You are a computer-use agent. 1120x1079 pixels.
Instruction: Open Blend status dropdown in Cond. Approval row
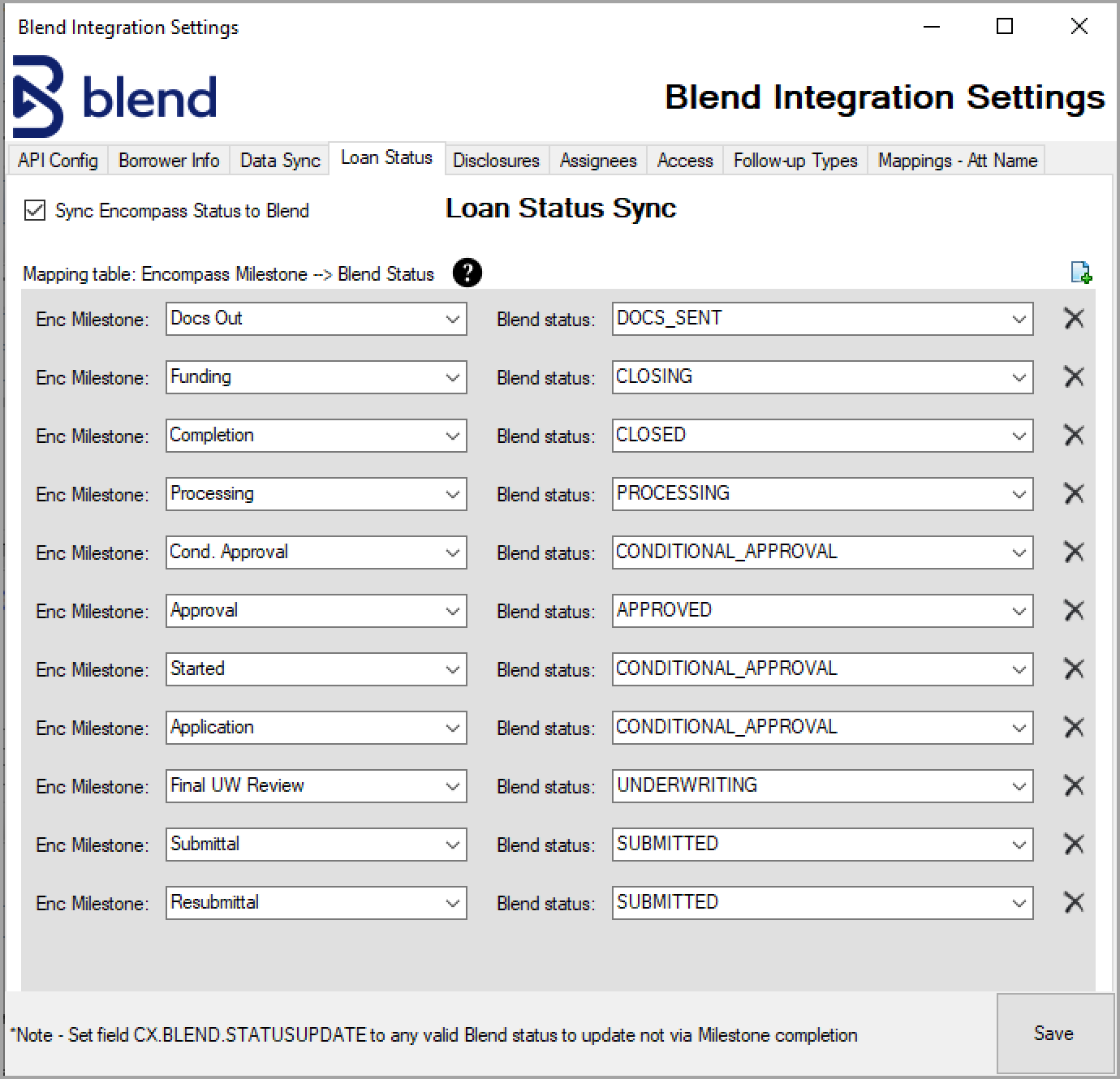pyautogui.click(x=822, y=552)
